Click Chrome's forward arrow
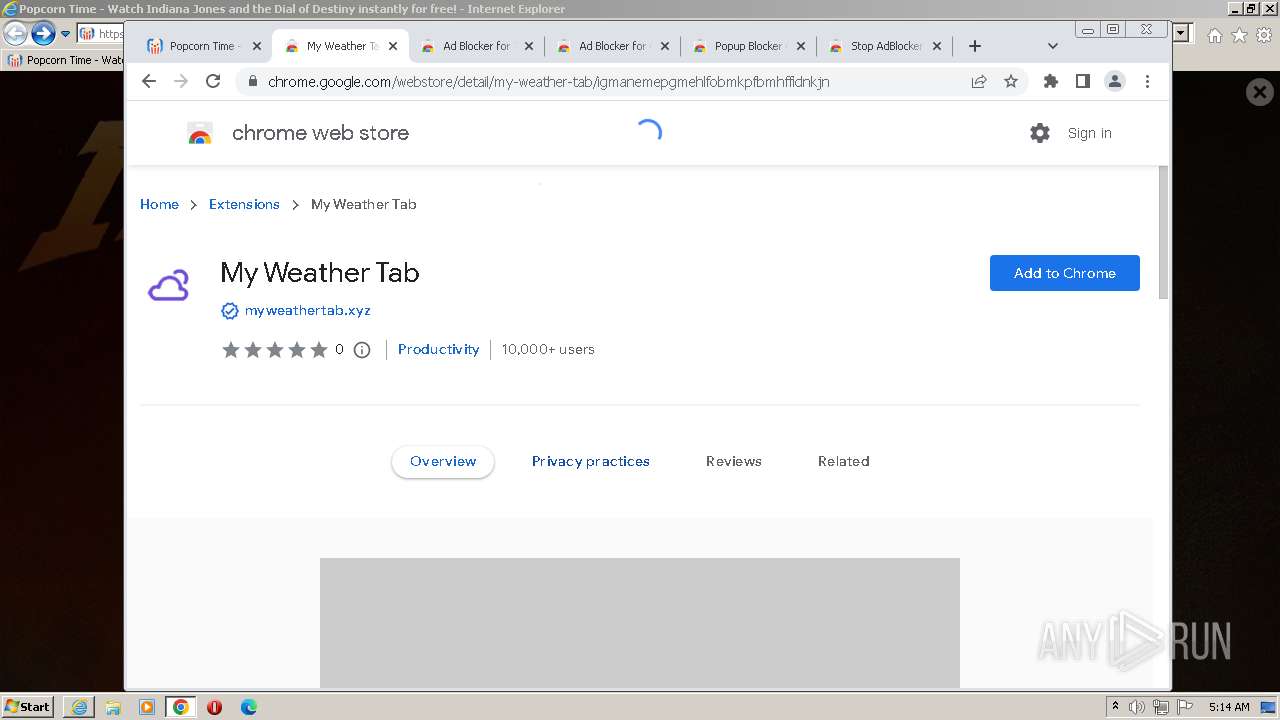This screenshot has height=720, width=1280. pyautogui.click(x=181, y=81)
